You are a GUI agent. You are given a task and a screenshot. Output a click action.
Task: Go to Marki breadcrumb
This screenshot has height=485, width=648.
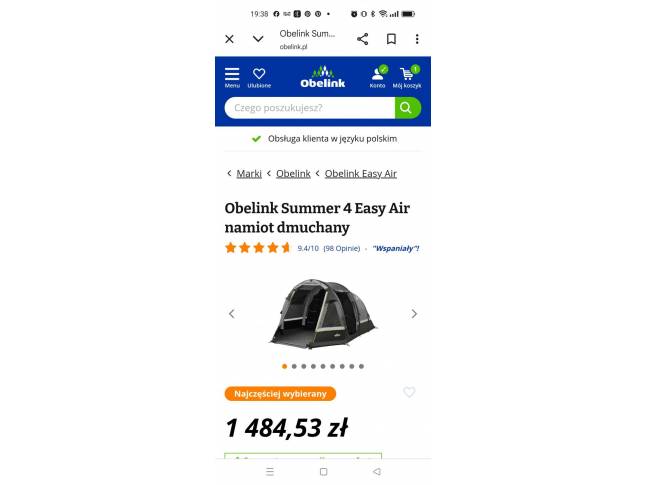coord(249,174)
